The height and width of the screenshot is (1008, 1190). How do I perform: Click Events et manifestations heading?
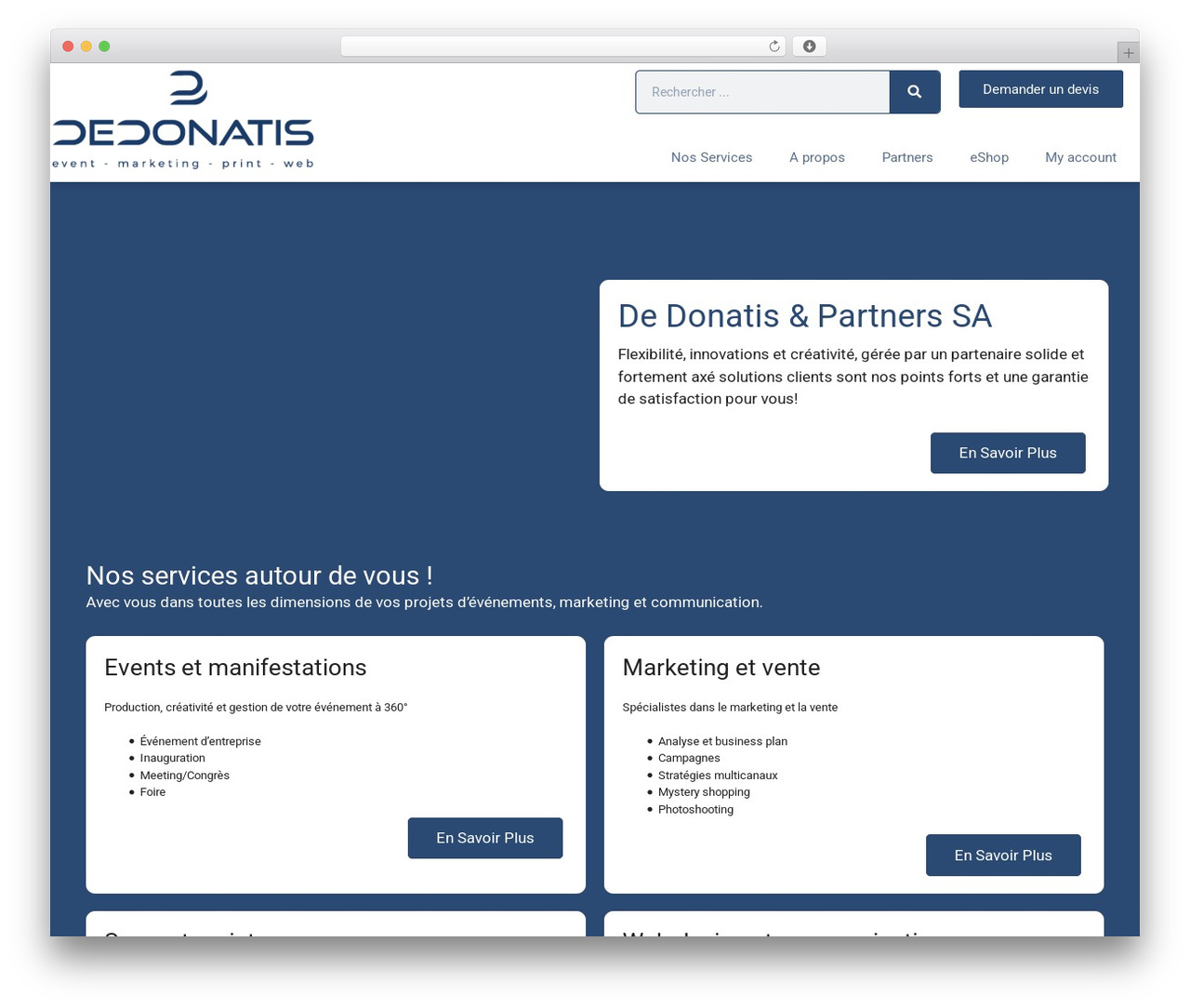[235, 668]
